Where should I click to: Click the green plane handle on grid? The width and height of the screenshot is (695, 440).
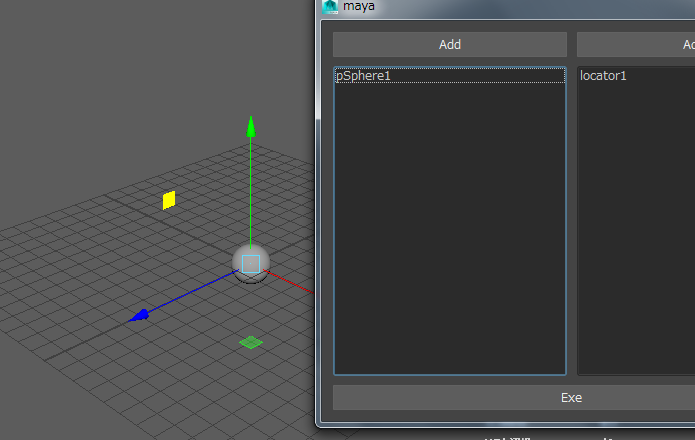coord(251,342)
